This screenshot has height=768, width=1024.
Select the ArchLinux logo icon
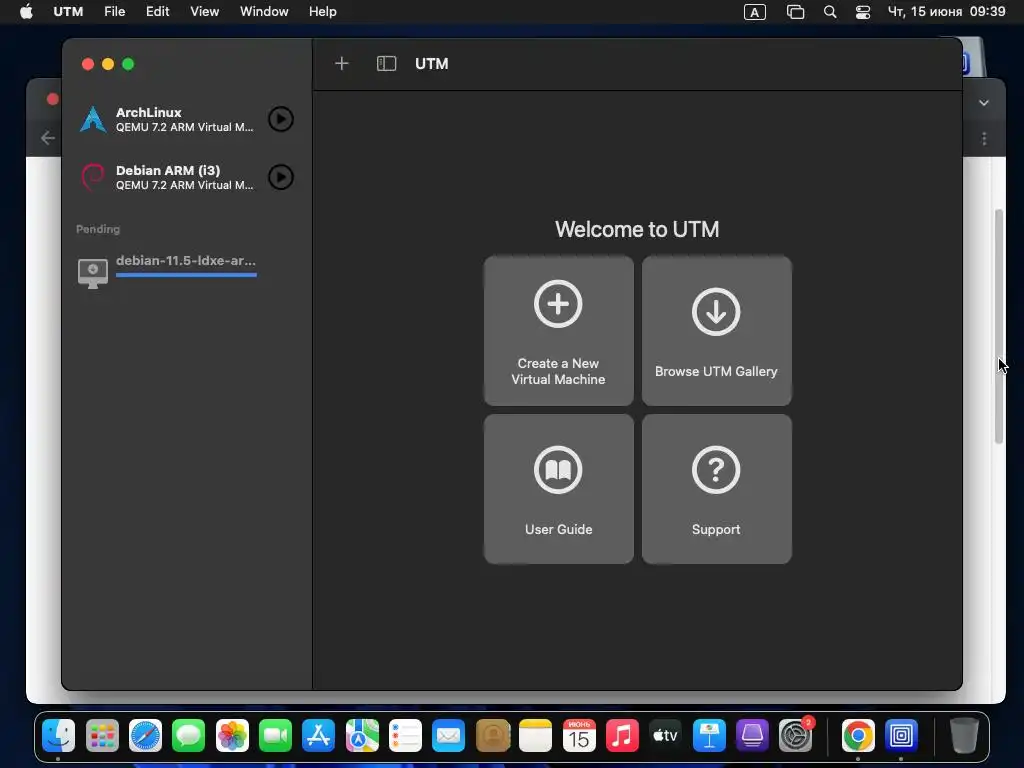coord(93,119)
